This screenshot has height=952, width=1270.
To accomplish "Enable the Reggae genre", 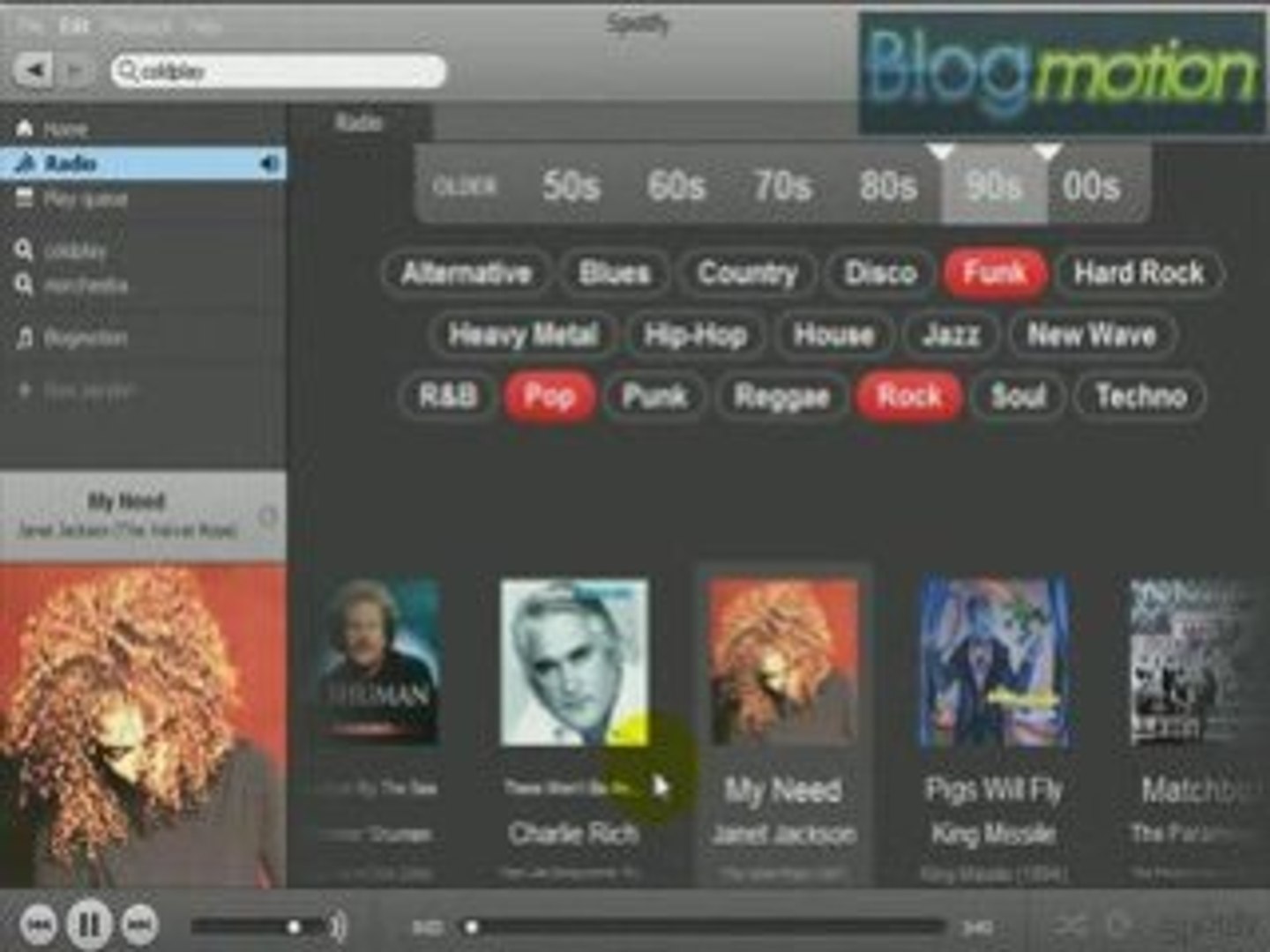I will (782, 396).
